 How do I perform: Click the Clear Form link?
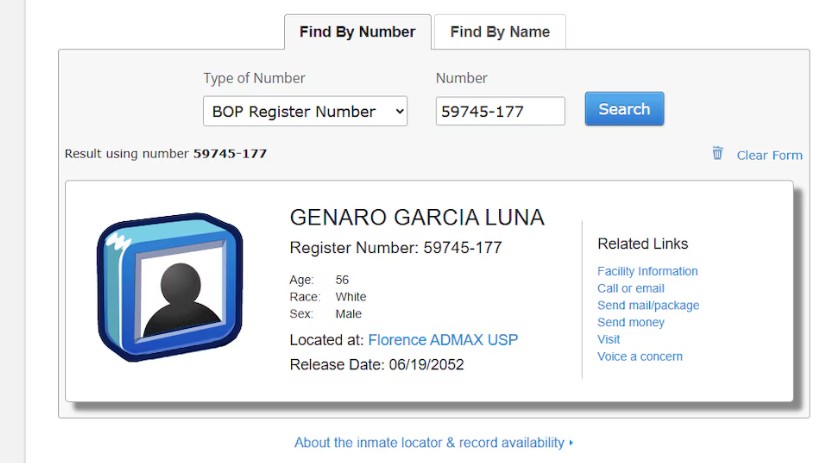[x=769, y=155]
